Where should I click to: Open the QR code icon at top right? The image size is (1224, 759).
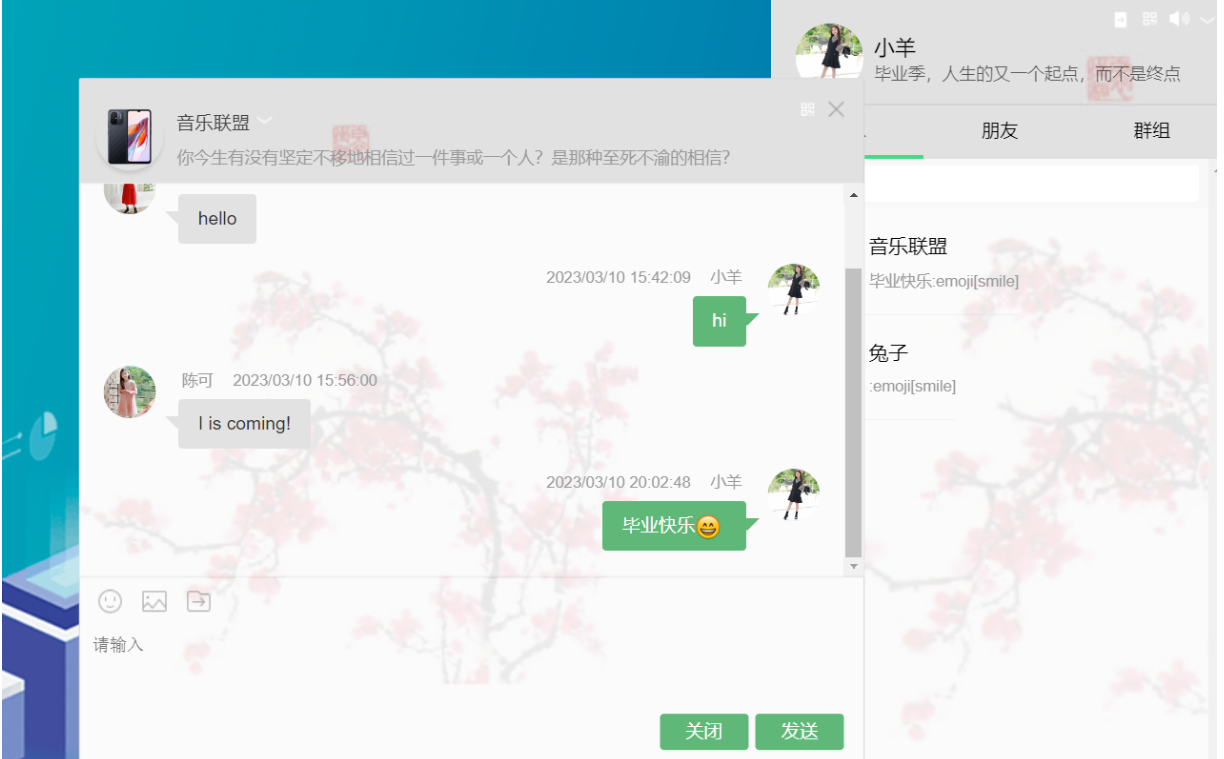[x=1149, y=18]
